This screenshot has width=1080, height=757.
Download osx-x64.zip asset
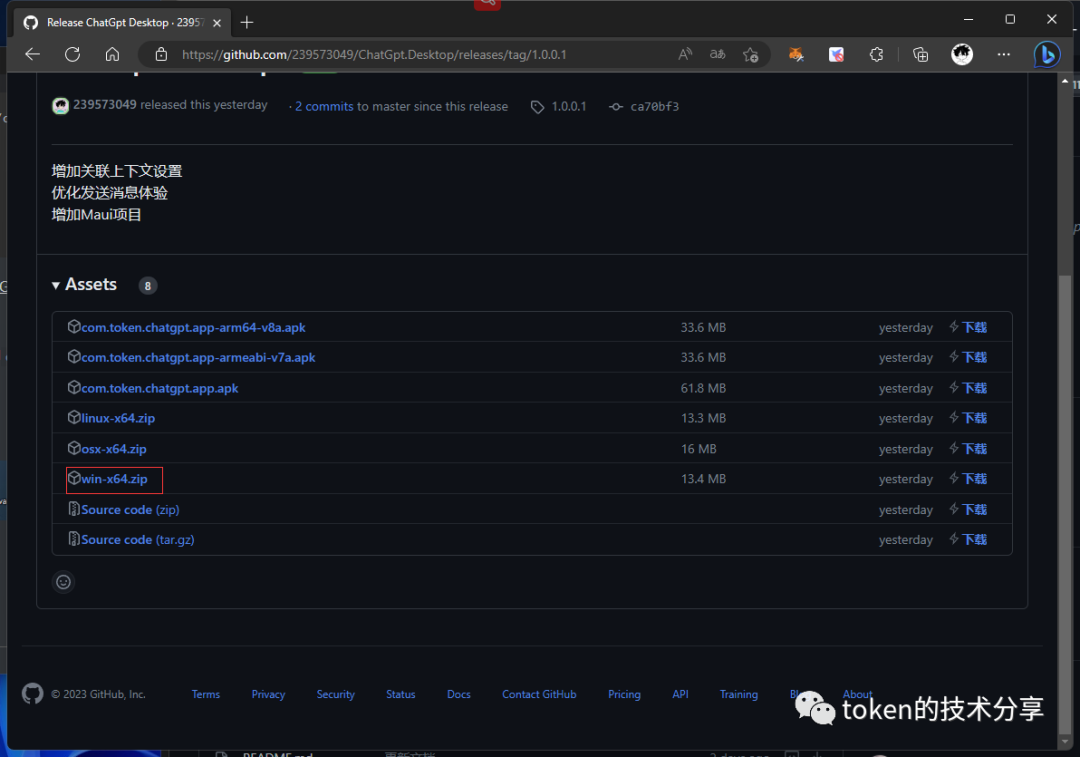pos(114,449)
